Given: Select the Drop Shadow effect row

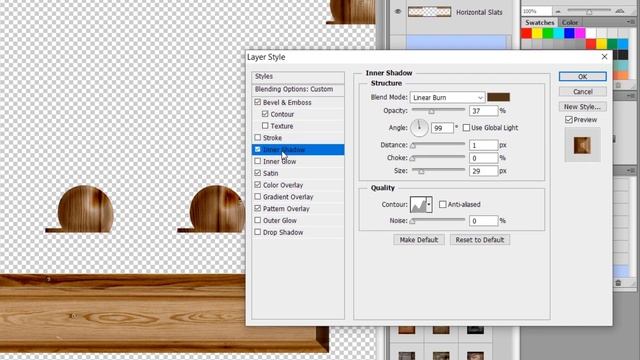Looking at the screenshot, I should point(298,232).
